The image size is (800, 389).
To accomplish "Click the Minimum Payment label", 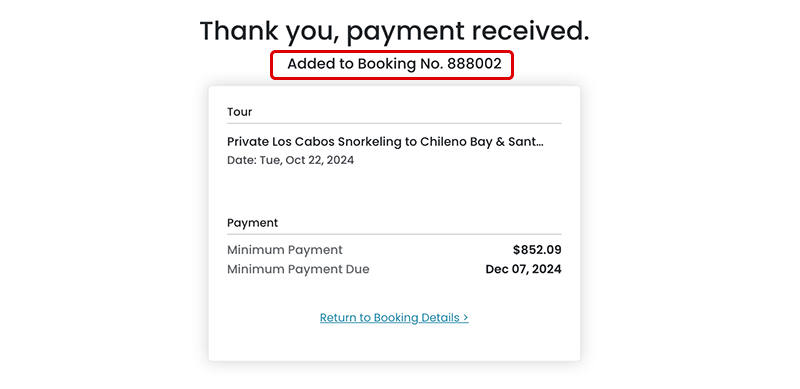I will tap(285, 250).
